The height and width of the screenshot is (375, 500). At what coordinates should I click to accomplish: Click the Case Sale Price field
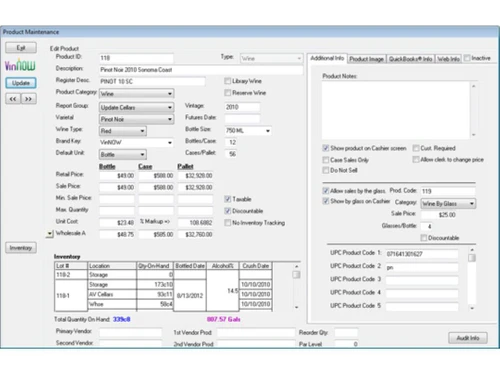click(156, 187)
